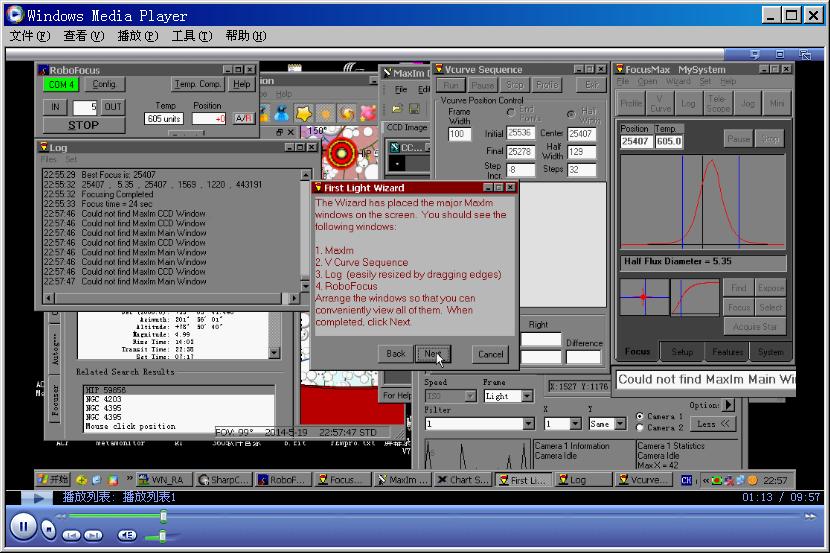Open Config. in RoboFocus window
The width and height of the screenshot is (830, 553).
coord(104,84)
